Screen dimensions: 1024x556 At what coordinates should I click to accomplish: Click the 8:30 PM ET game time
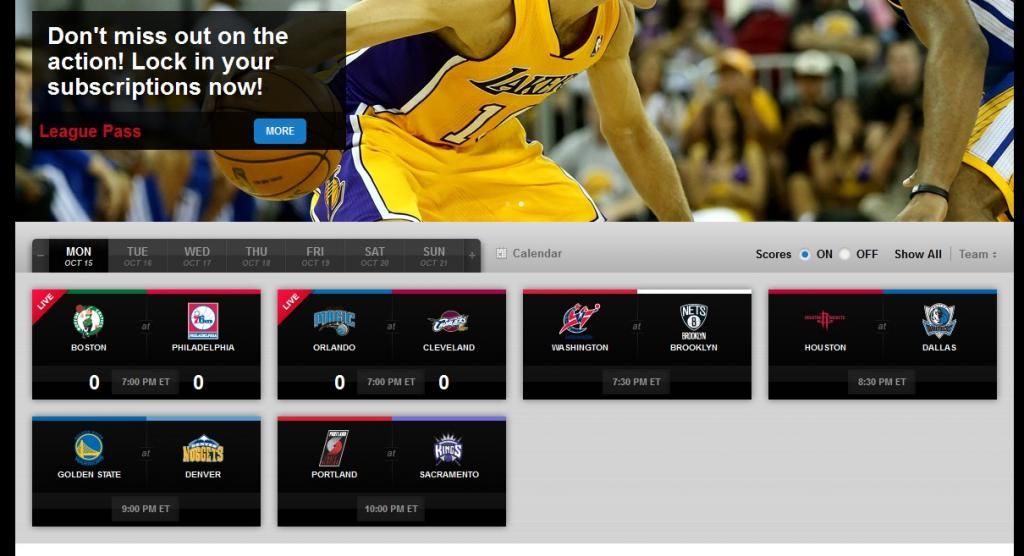pos(882,382)
